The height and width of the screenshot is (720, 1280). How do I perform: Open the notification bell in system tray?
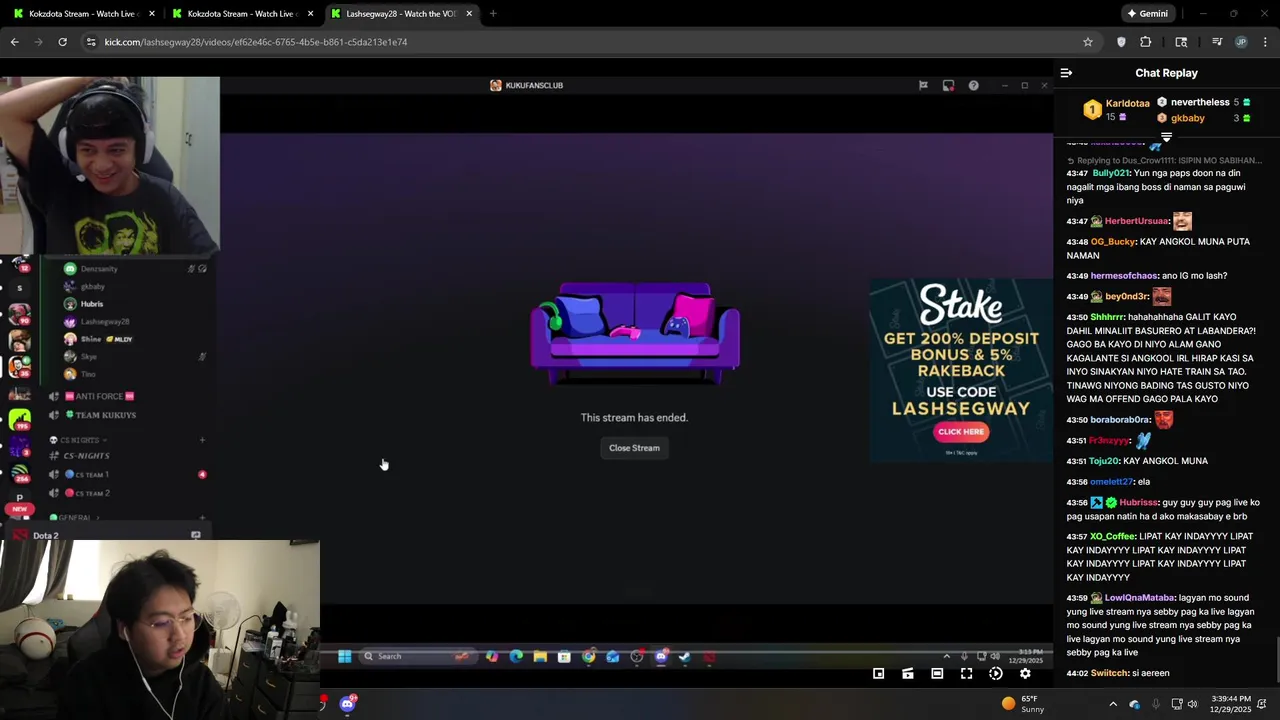tap(1262, 704)
